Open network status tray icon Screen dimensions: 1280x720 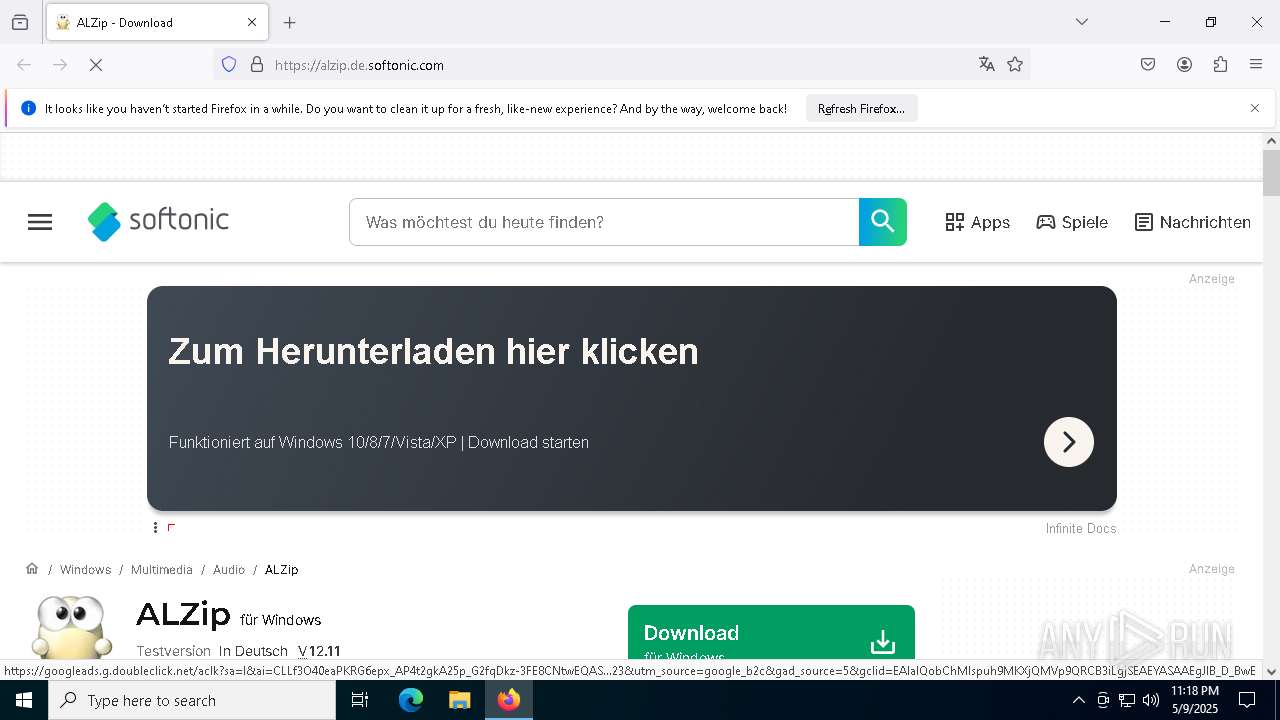click(1127, 700)
